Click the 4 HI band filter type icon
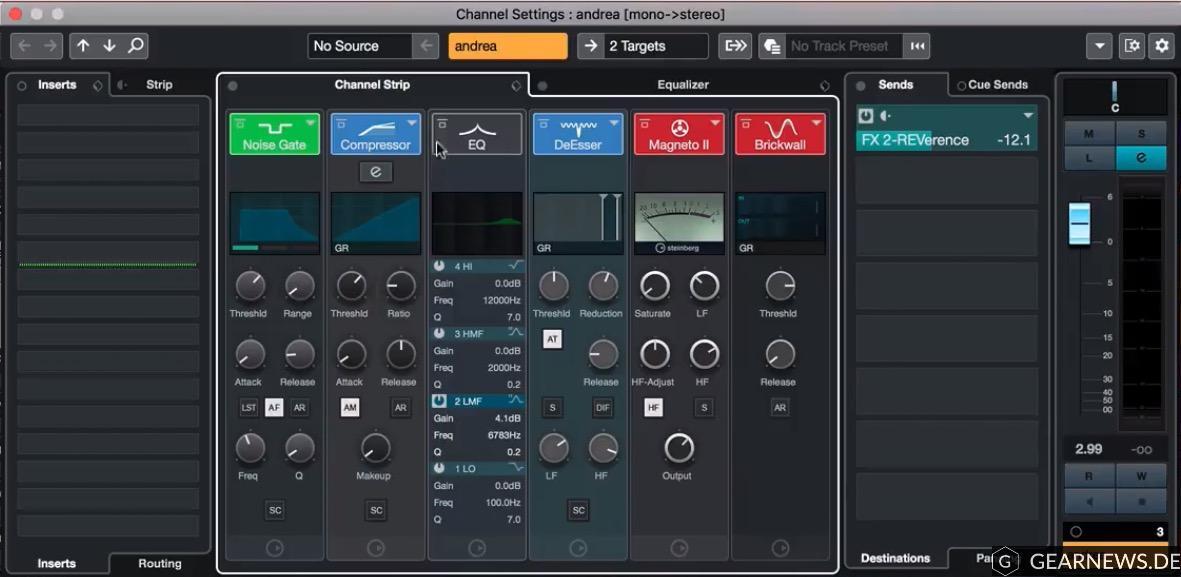This screenshot has width=1181, height=577. pyautogui.click(x=516, y=266)
